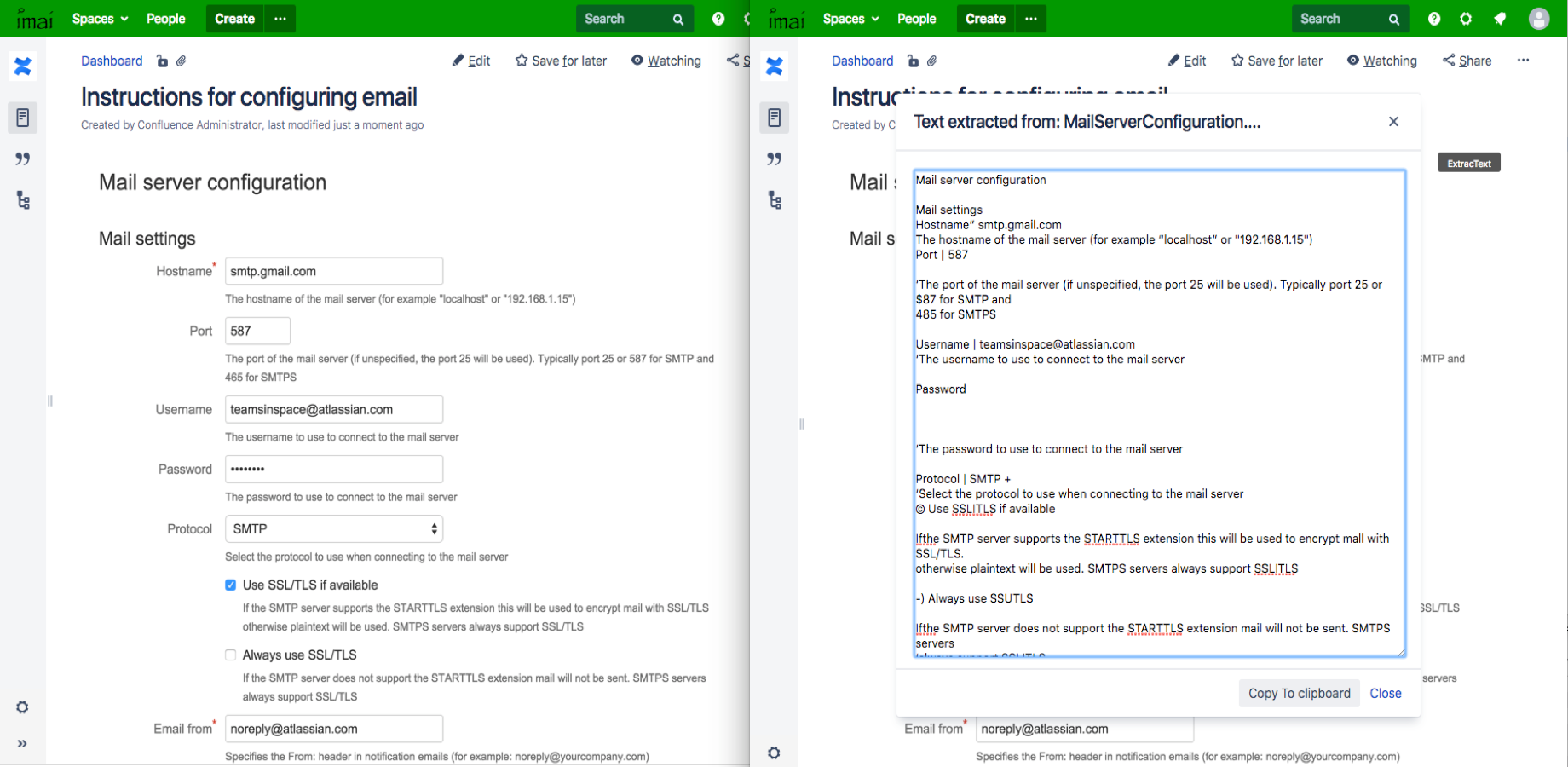Click search box in right header

click(x=1351, y=19)
